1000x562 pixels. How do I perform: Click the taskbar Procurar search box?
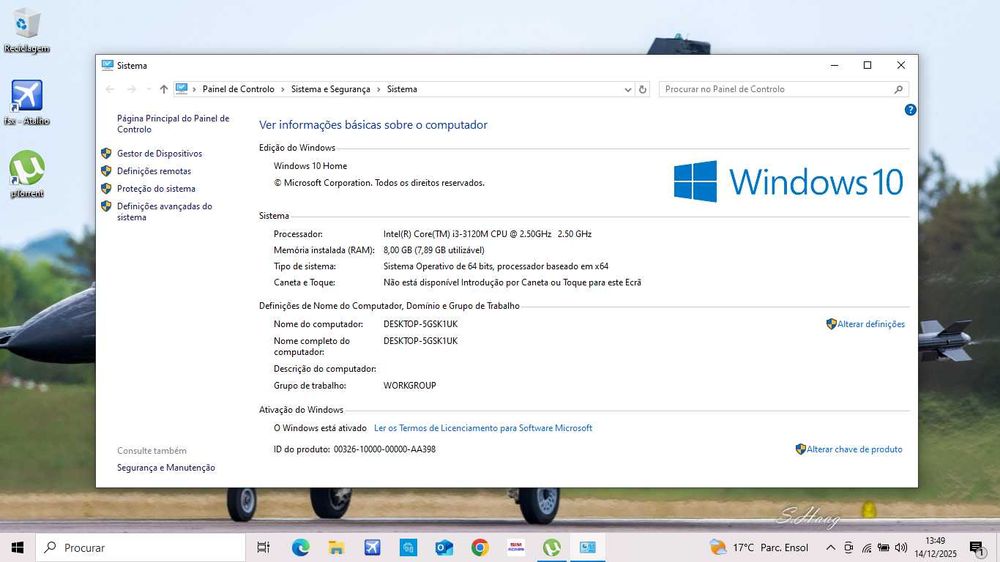pos(140,547)
